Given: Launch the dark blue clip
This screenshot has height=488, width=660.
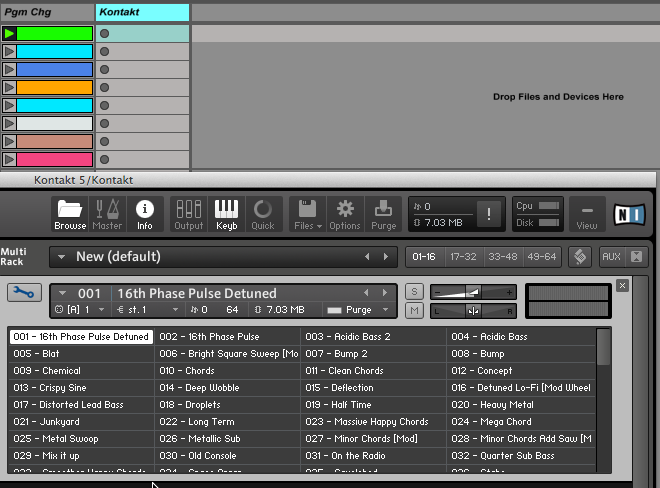Looking at the screenshot, I should pyautogui.click(x=9, y=69).
